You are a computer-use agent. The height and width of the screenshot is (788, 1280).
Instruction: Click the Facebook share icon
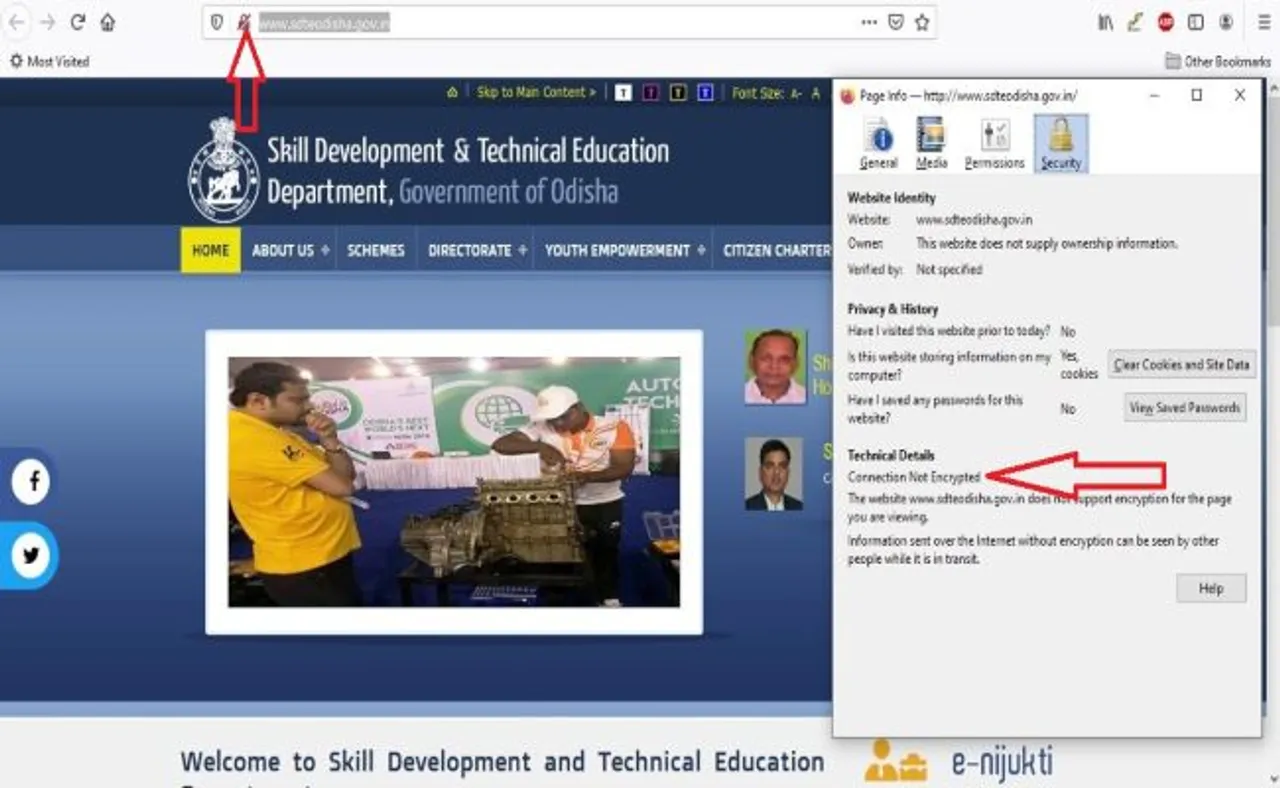point(32,482)
